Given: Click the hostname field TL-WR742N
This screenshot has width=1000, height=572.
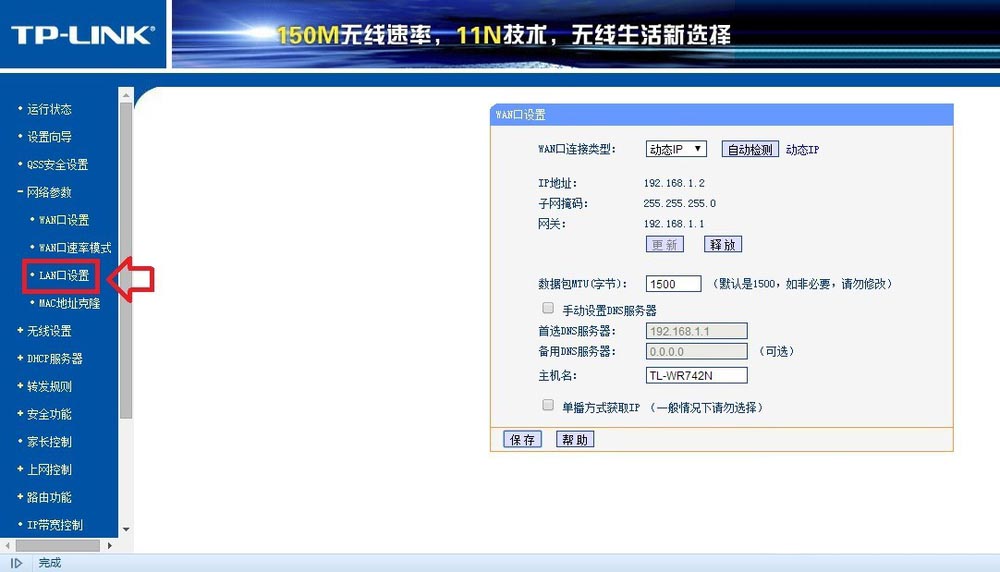Looking at the screenshot, I should [x=696, y=375].
